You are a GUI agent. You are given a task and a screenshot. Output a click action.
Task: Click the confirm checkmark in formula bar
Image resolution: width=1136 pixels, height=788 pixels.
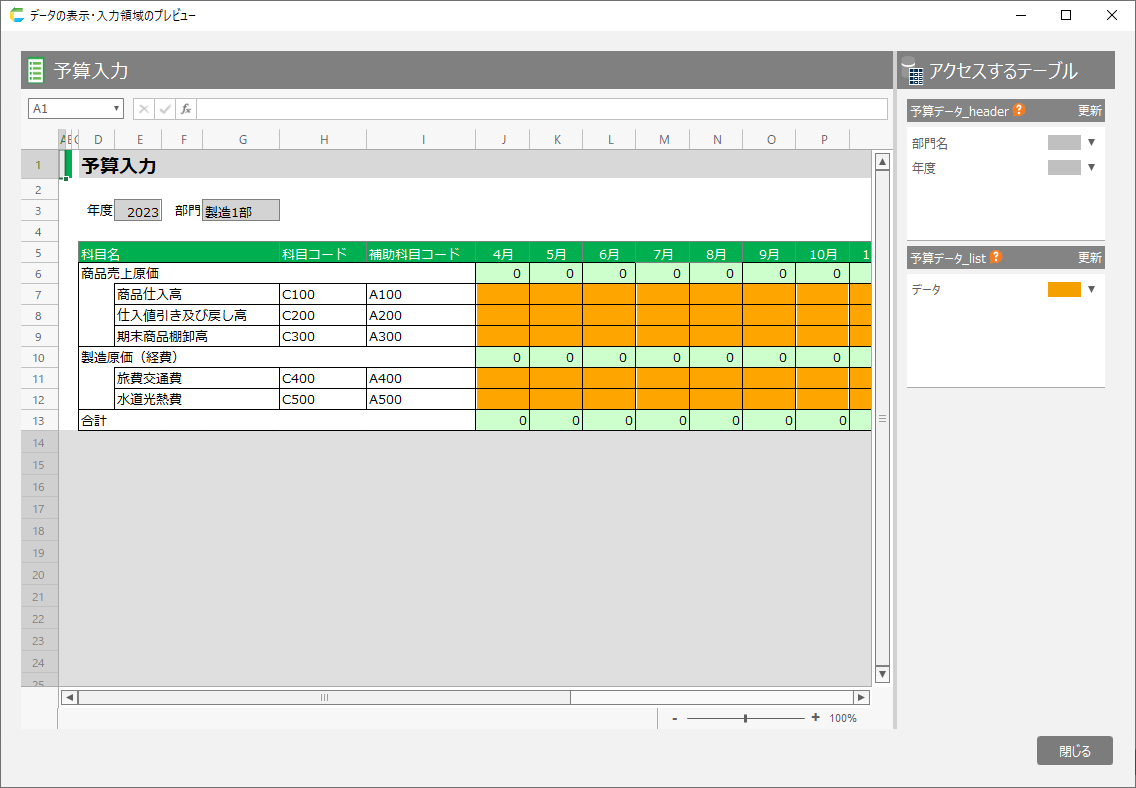point(165,109)
